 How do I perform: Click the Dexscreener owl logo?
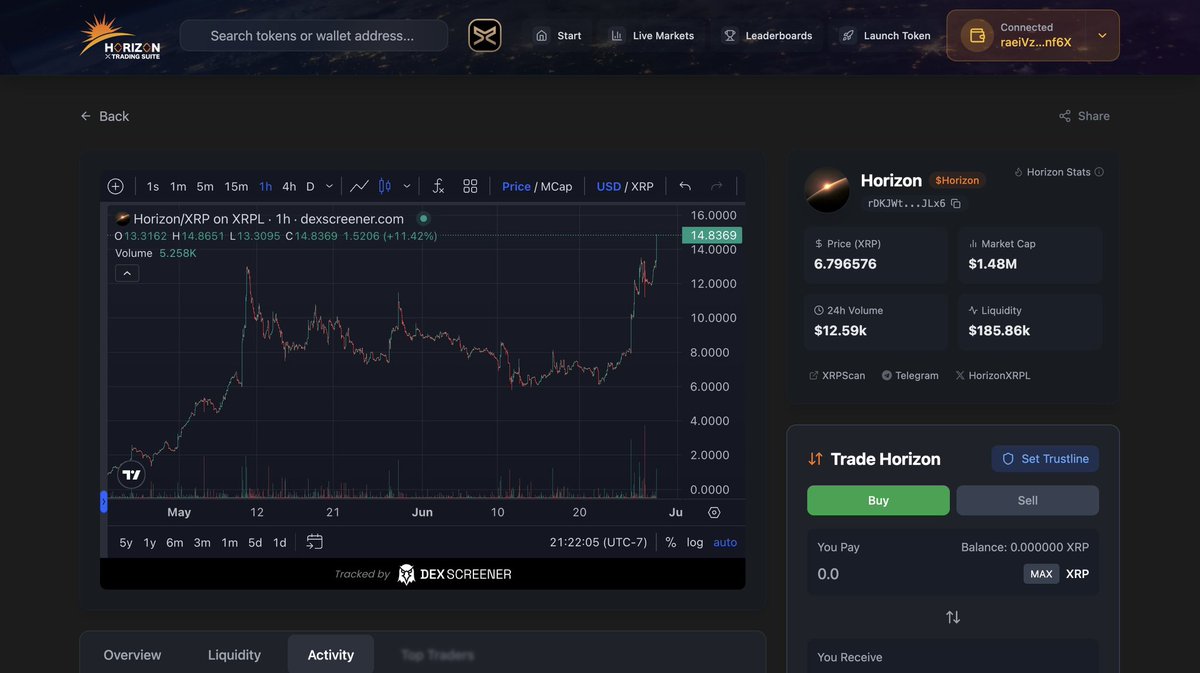pos(406,574)
